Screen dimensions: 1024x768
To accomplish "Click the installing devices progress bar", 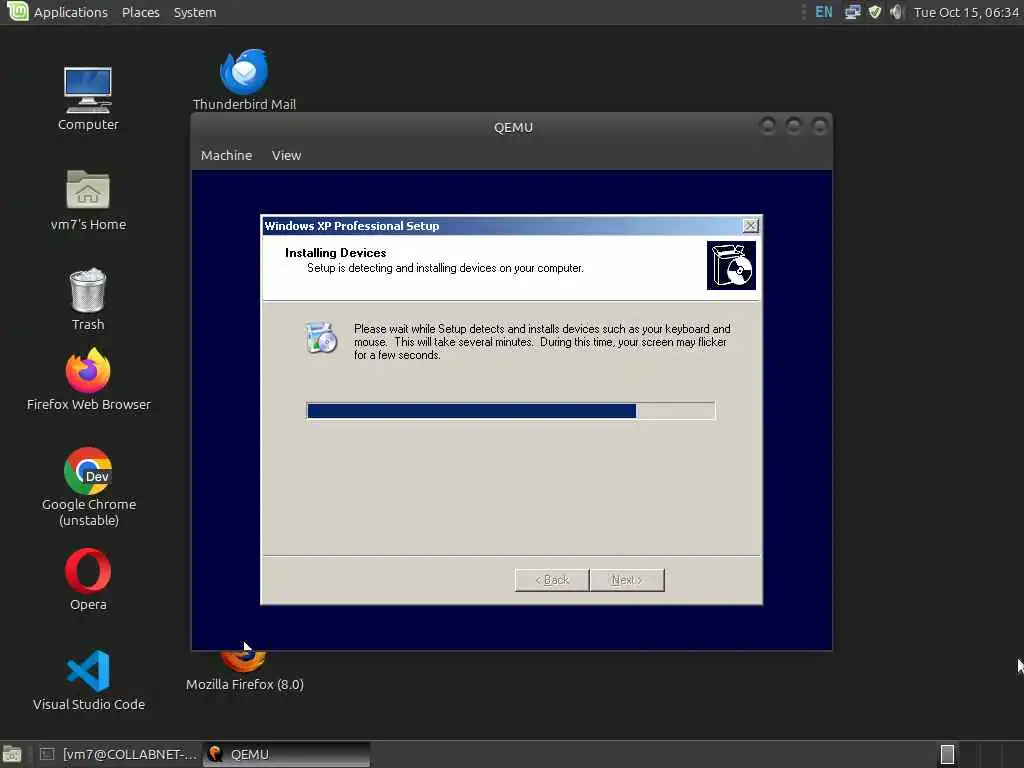I will coord(511,411).
